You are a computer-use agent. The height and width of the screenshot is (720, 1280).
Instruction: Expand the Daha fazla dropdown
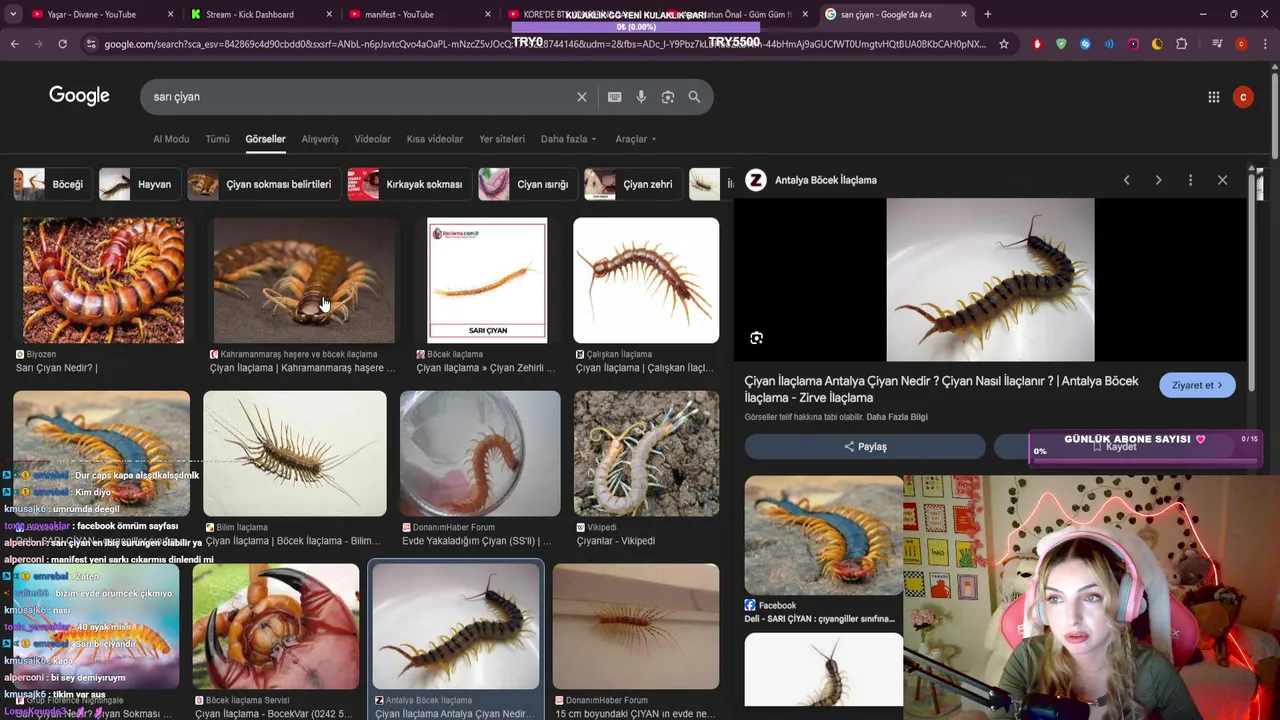[568, 139]
